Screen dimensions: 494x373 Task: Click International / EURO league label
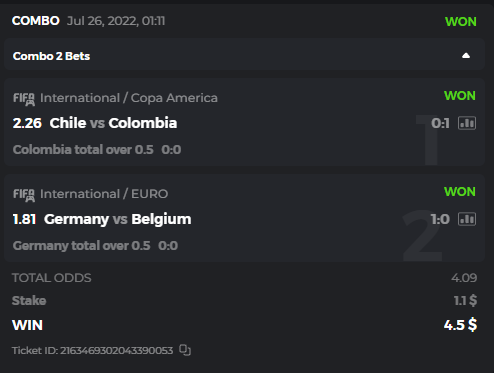[104, 194]
